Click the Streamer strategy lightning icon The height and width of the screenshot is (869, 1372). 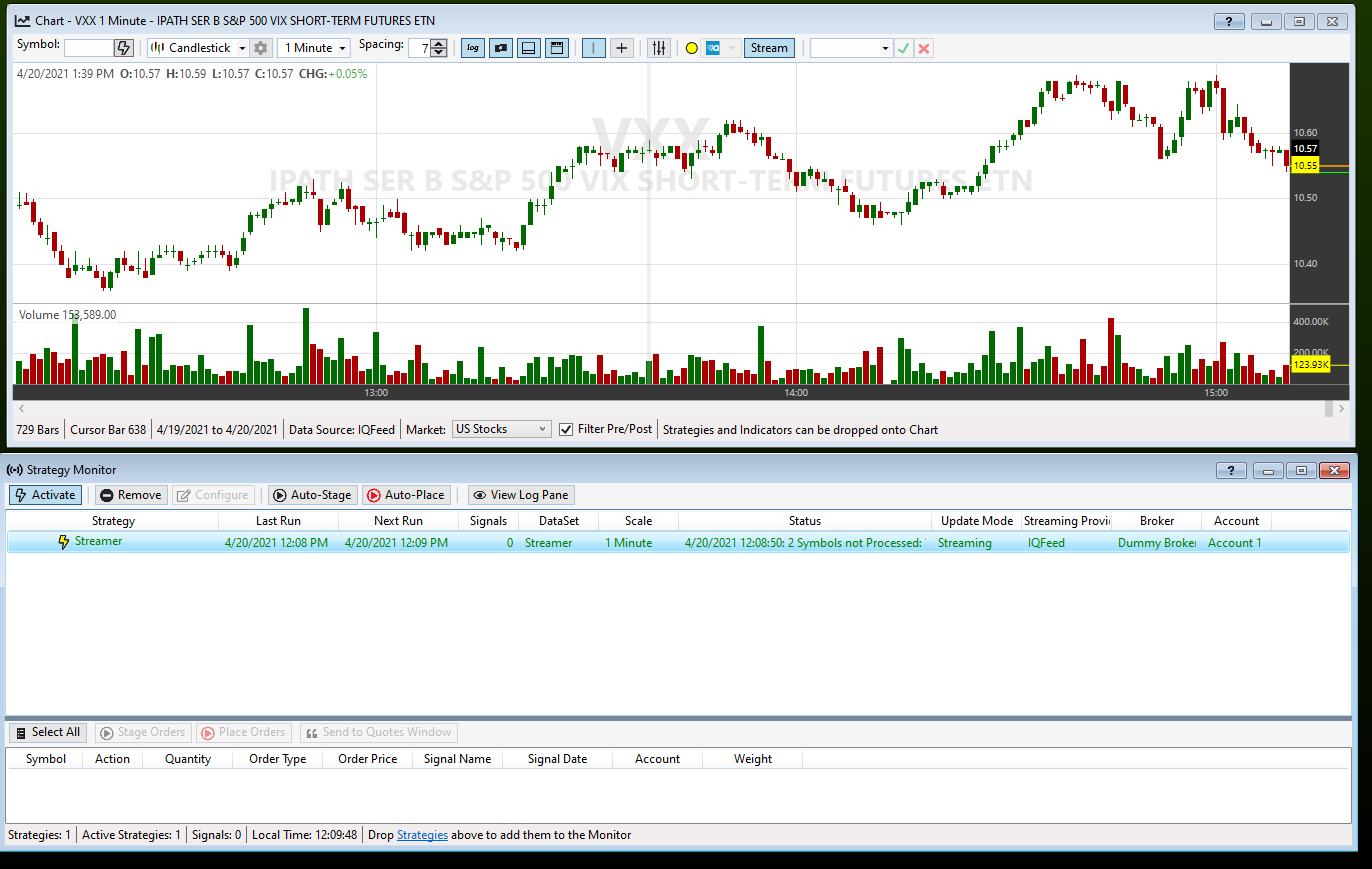pyautogui.click(x=64, y=542)
